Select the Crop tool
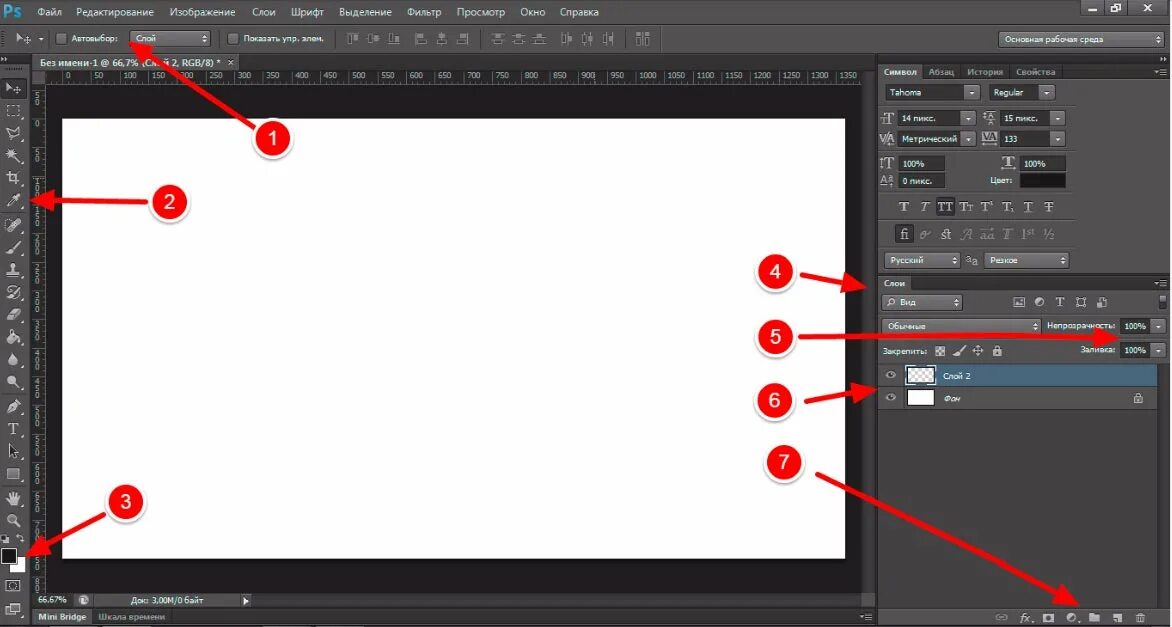 click(13, 178)
